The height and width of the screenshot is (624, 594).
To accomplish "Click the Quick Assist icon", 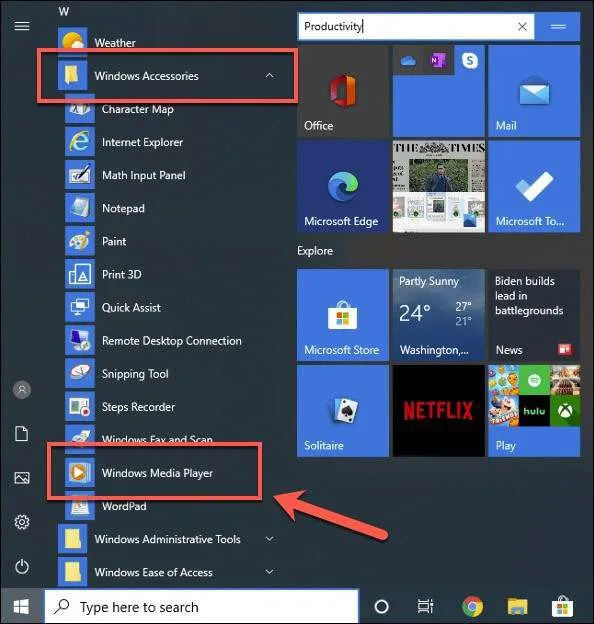I will coord(80,307).
